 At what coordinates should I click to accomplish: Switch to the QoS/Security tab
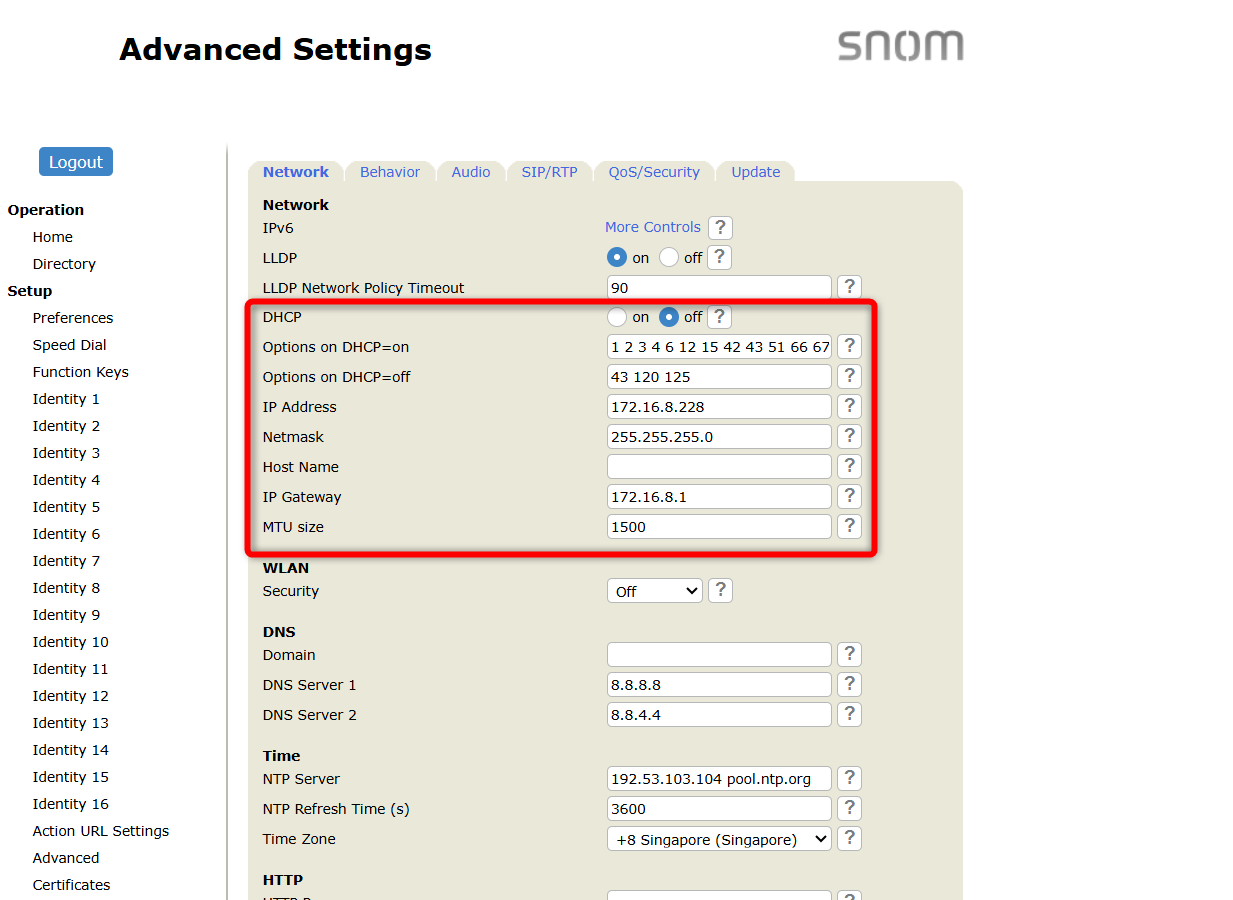pyautogui.click(x=654, y=172)
